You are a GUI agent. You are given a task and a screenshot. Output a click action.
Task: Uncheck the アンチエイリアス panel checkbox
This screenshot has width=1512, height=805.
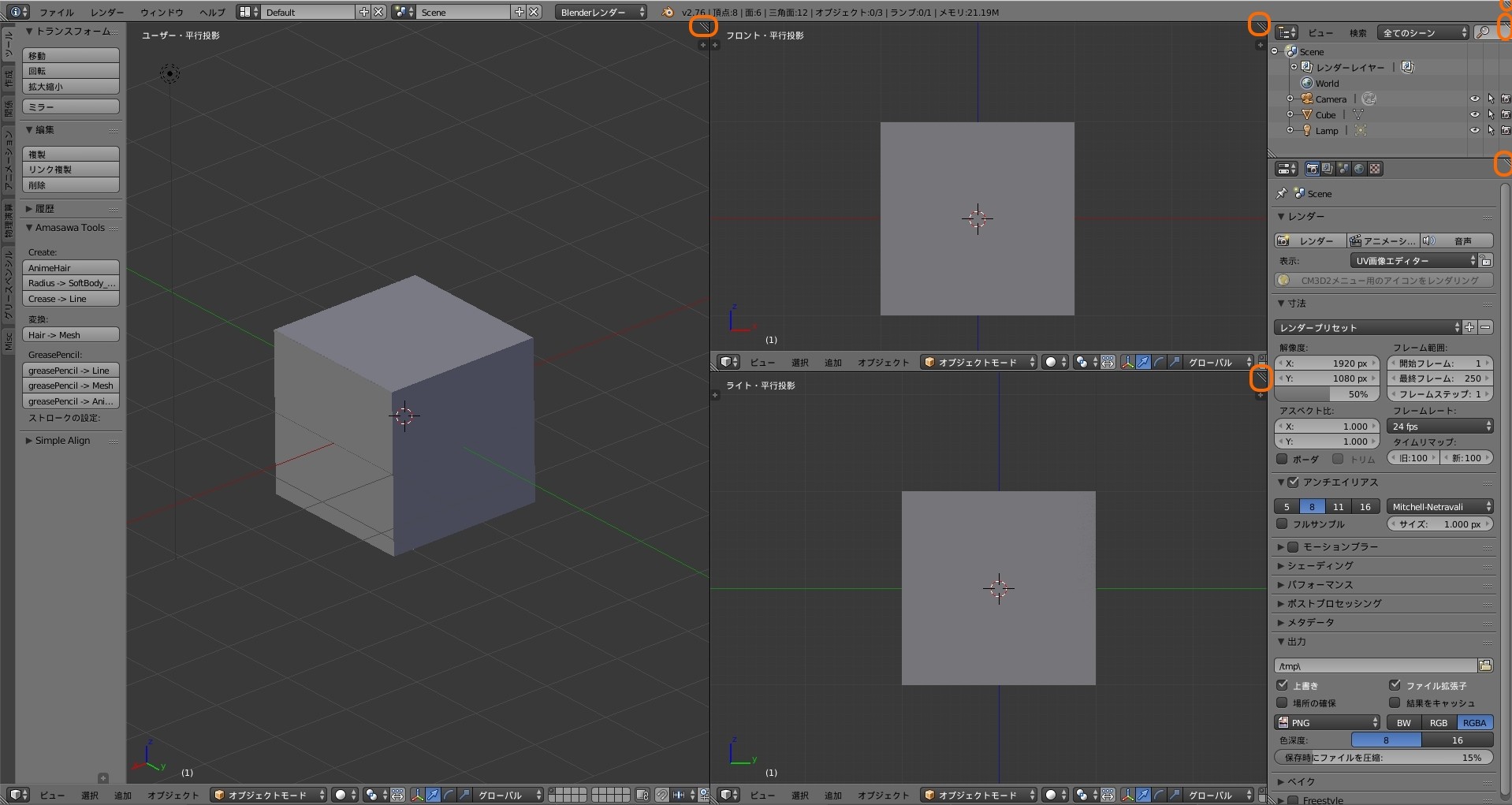point(1293,482)
